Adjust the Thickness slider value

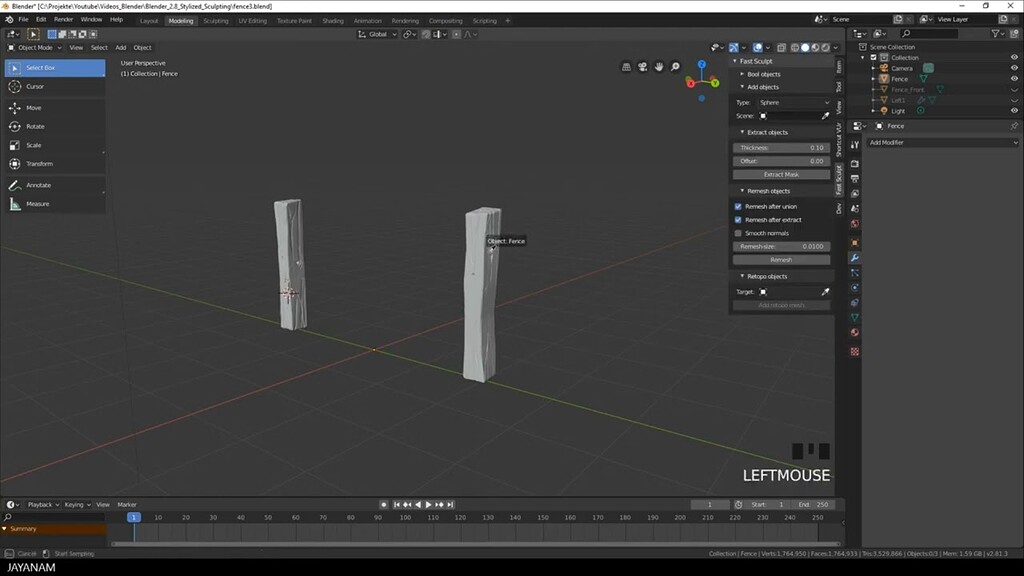[x=782, y=147]
